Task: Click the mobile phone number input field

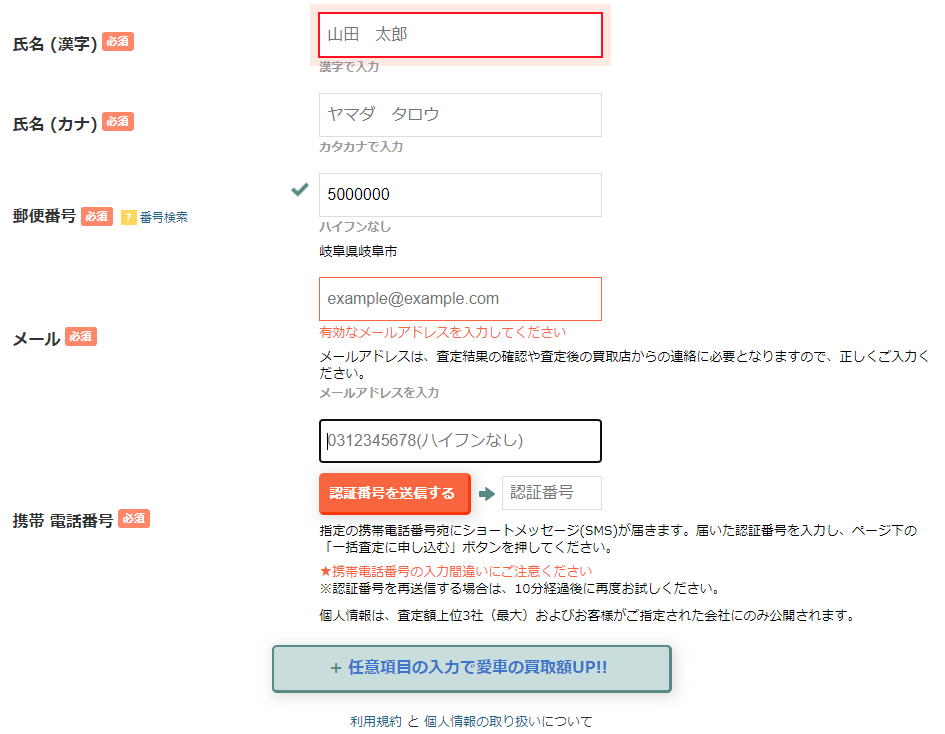Action: (x=460, y=441)
